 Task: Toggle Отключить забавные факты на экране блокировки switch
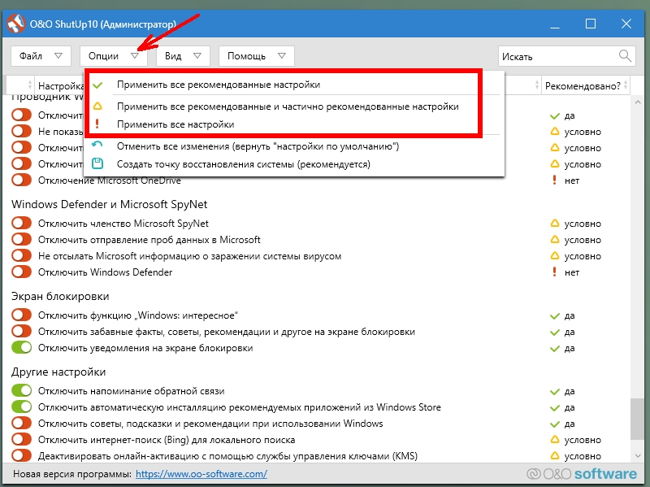pos(22,331)
